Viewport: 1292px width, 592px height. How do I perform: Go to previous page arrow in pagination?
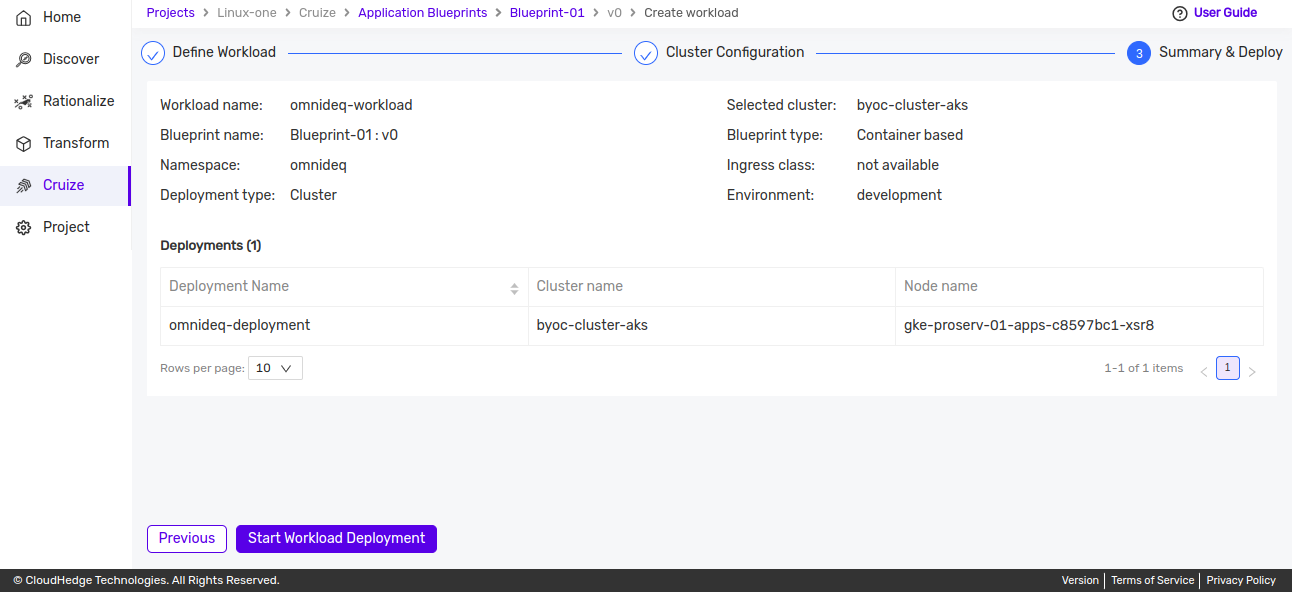click(x=1204, y=371)
